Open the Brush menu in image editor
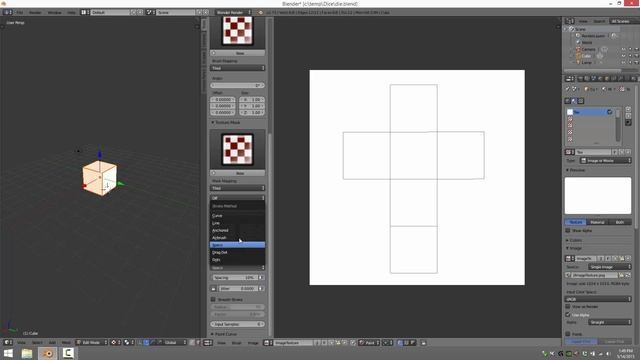This screenshot has height=360, width=640. 237,343
